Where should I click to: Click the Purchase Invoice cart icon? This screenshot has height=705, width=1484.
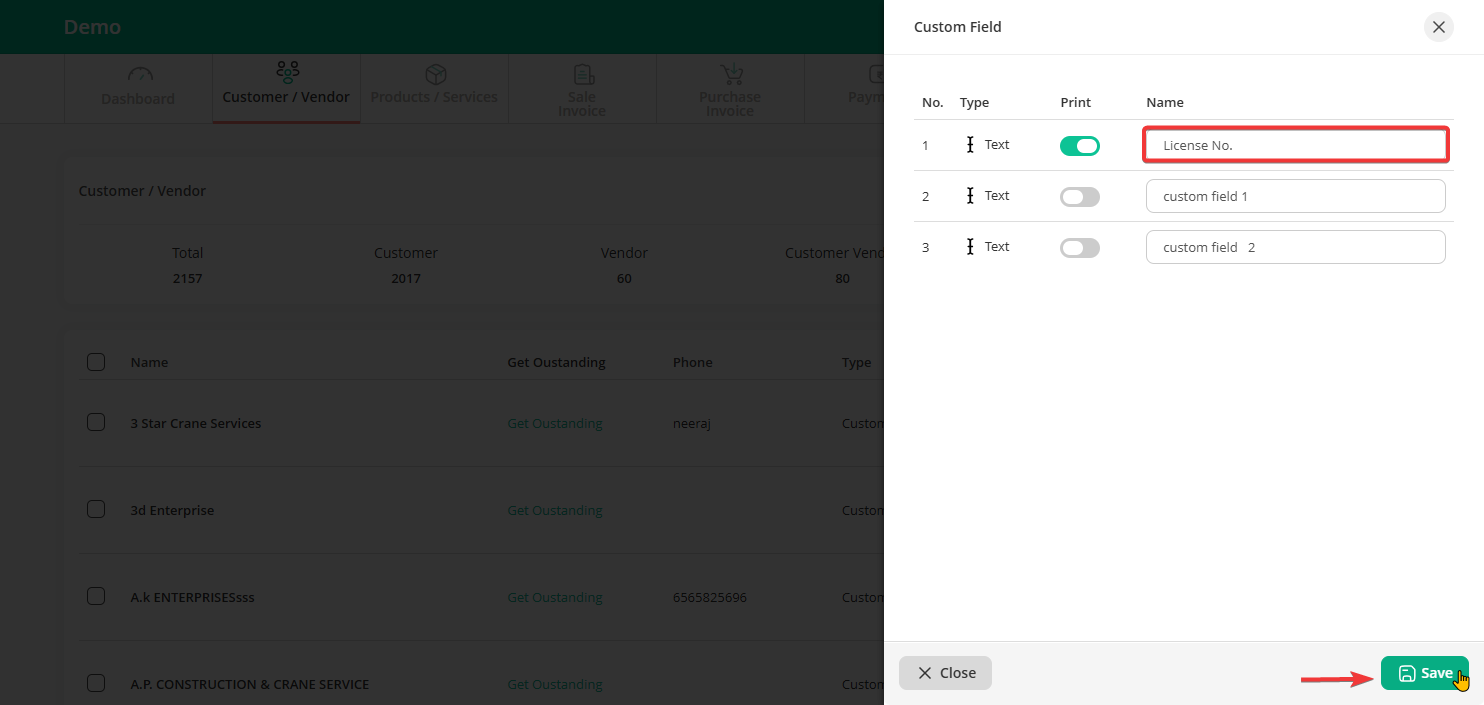[731, 75]
